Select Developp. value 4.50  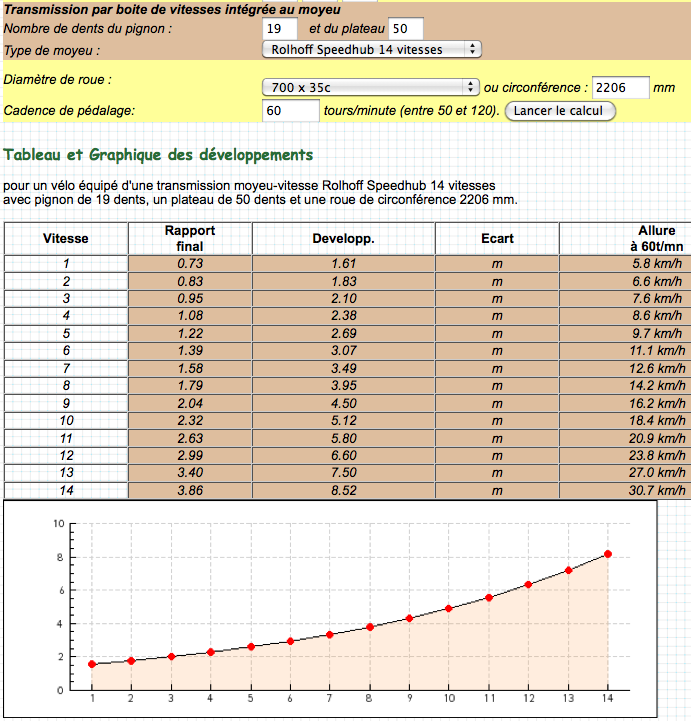[343, 403]
